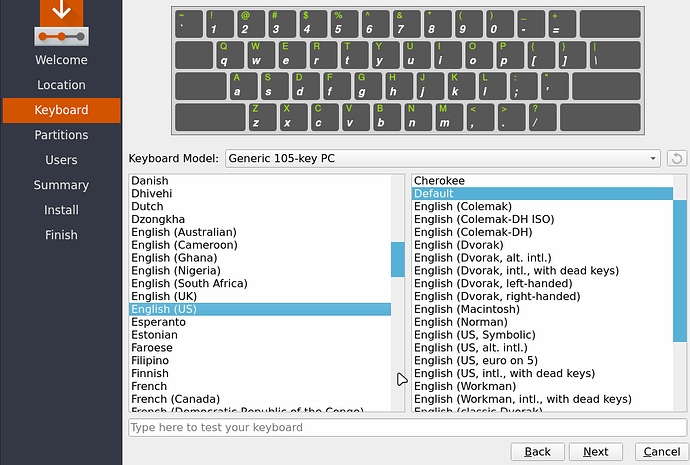Screen dimensions: 690x465
Task: Choose English (Dvorak, alt. intl.) variant
Action: (x=542, y=258)
